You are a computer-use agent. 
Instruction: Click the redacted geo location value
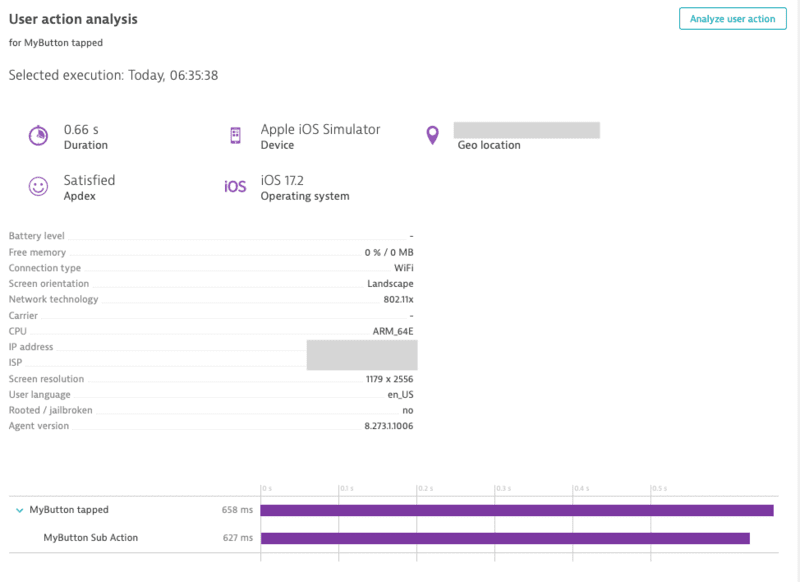[526, 130]
